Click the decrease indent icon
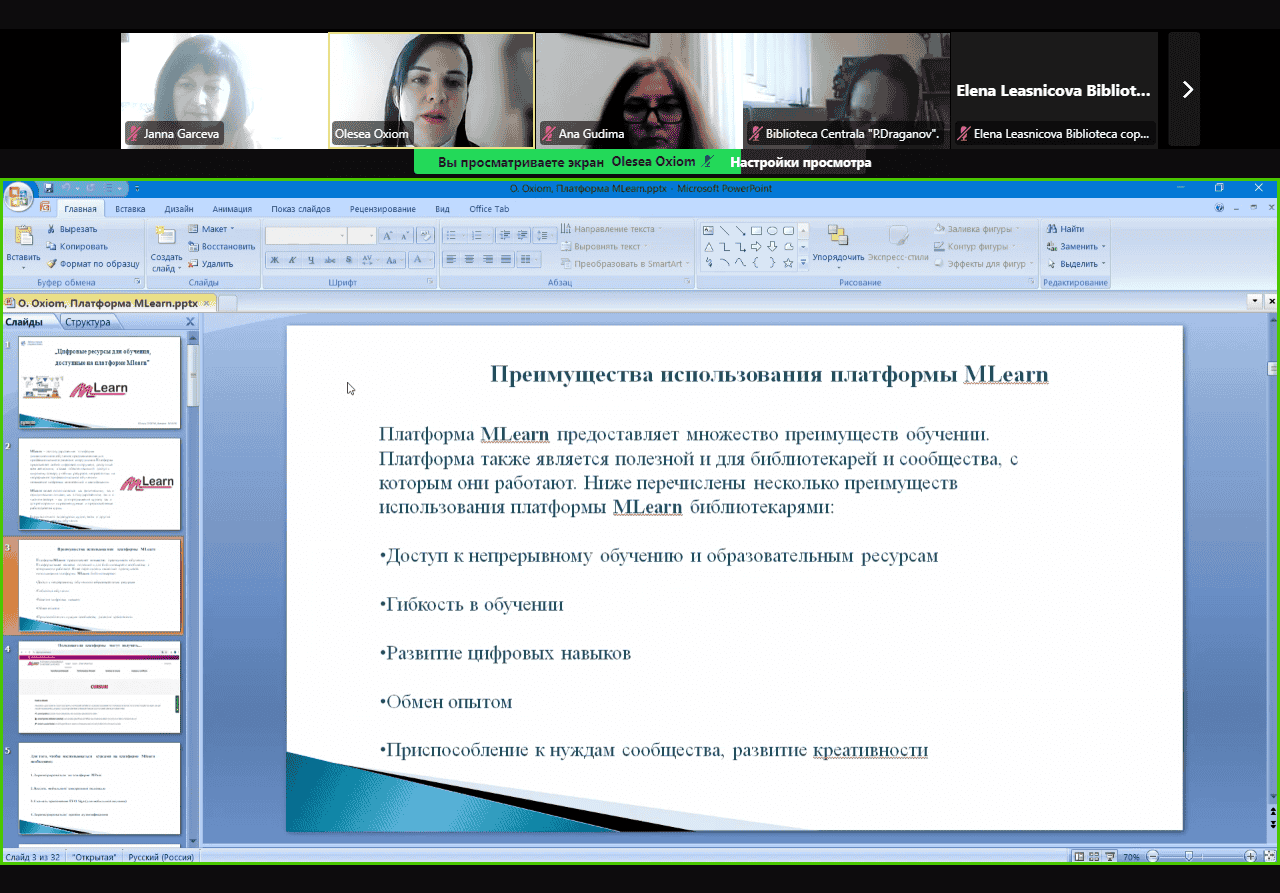The width and height of the screenshot is (1280, 893). click(503, 236)
